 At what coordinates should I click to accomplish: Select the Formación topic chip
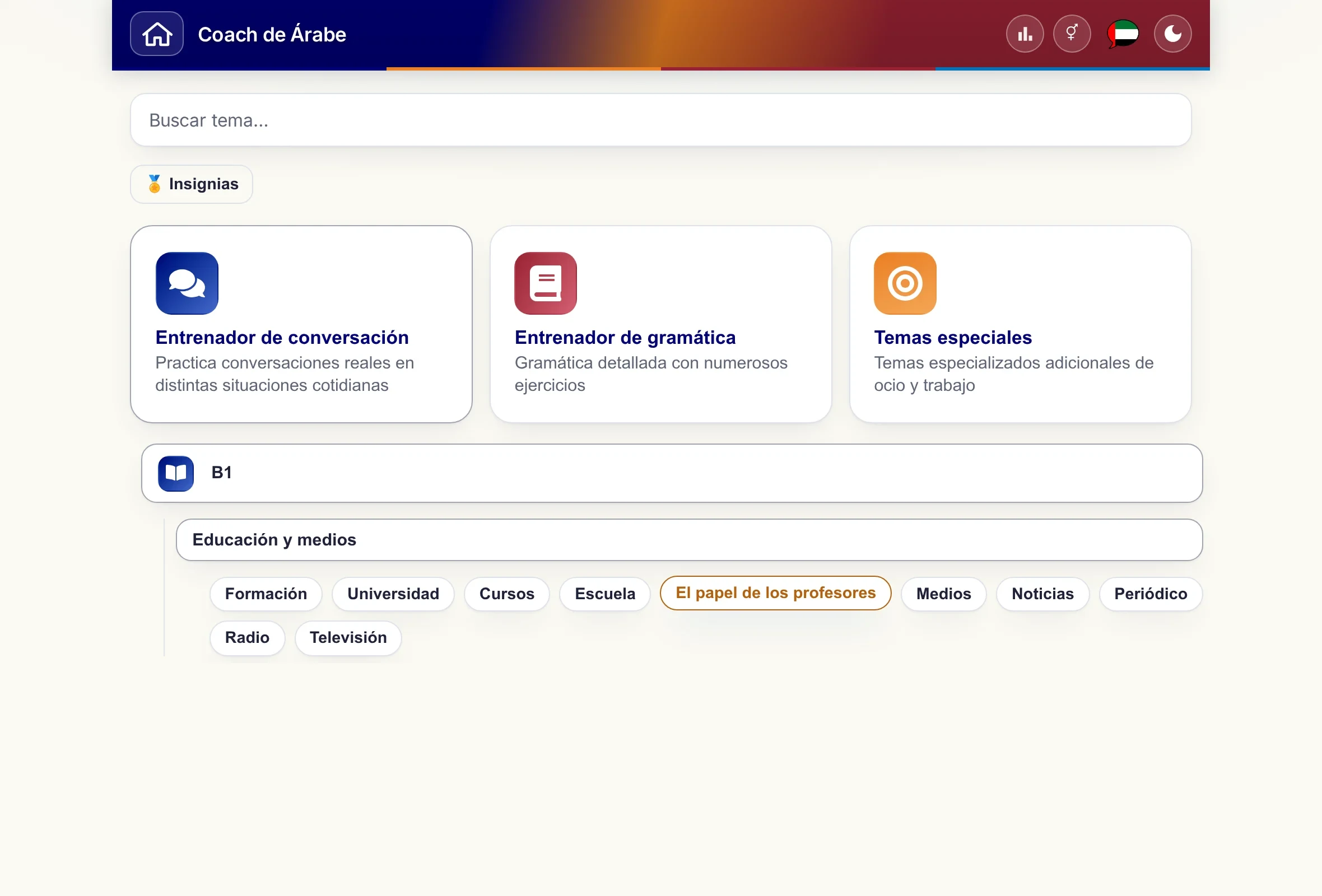(x=266, y=594)
